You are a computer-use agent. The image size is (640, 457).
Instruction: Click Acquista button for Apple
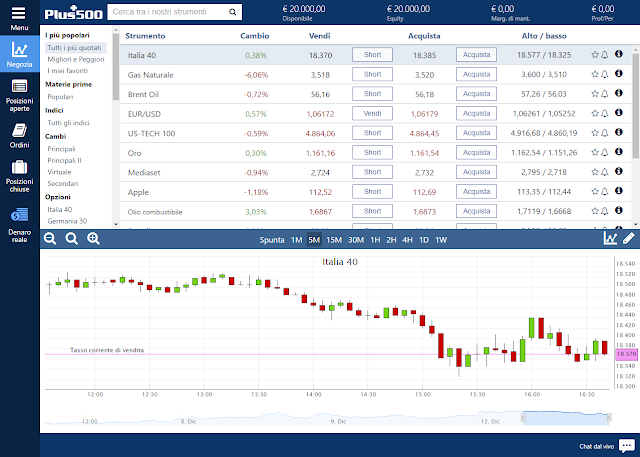point(476,191)
